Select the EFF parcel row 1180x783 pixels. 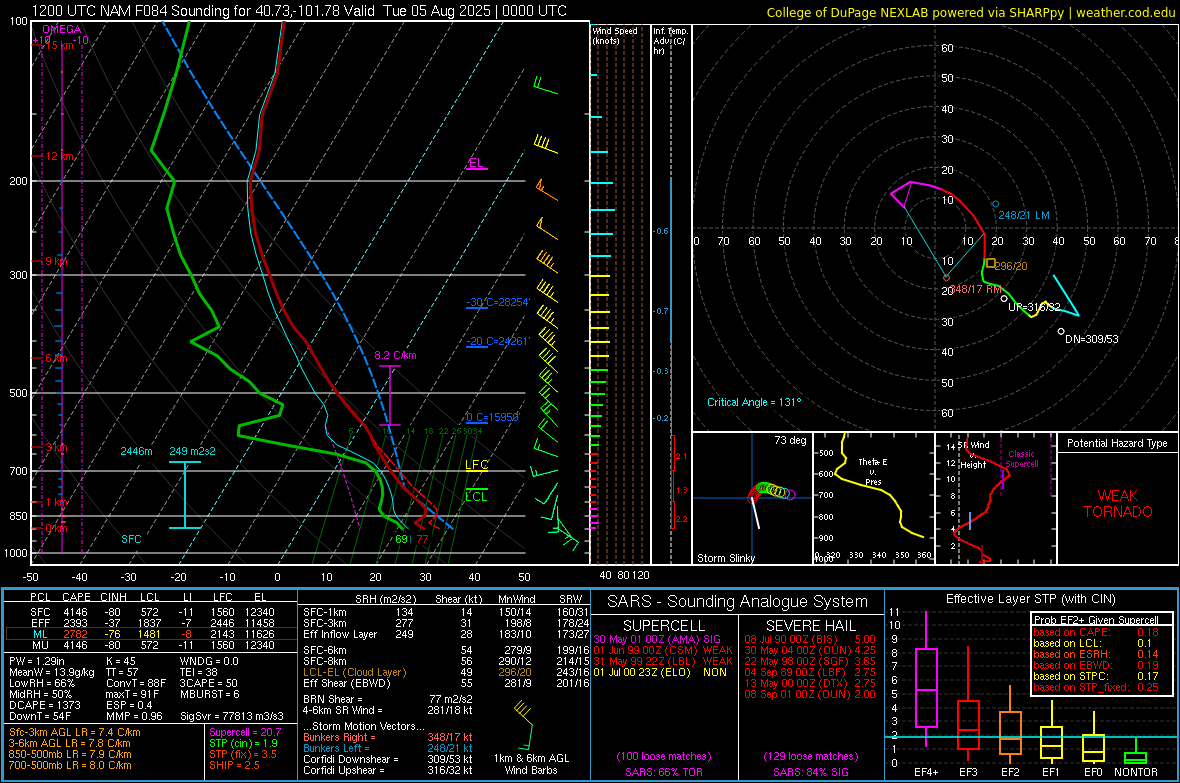tap(151, 623)
